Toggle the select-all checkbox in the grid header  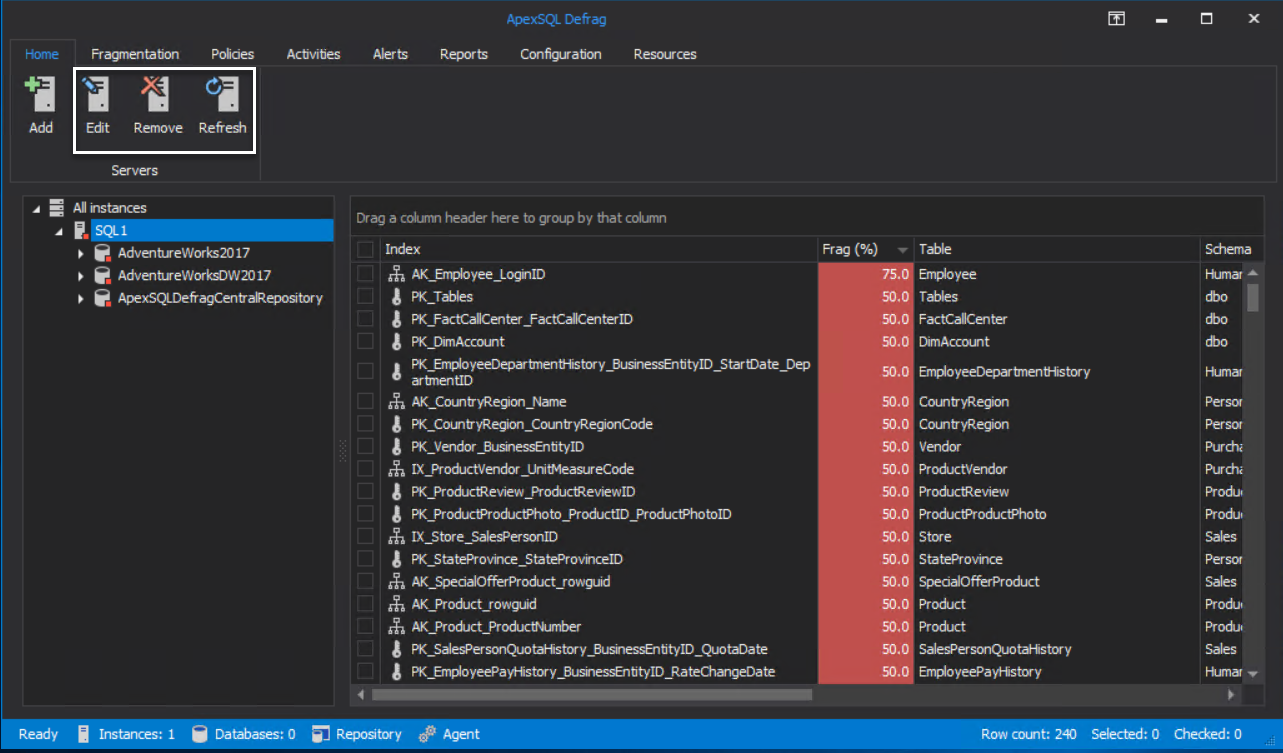365,249
